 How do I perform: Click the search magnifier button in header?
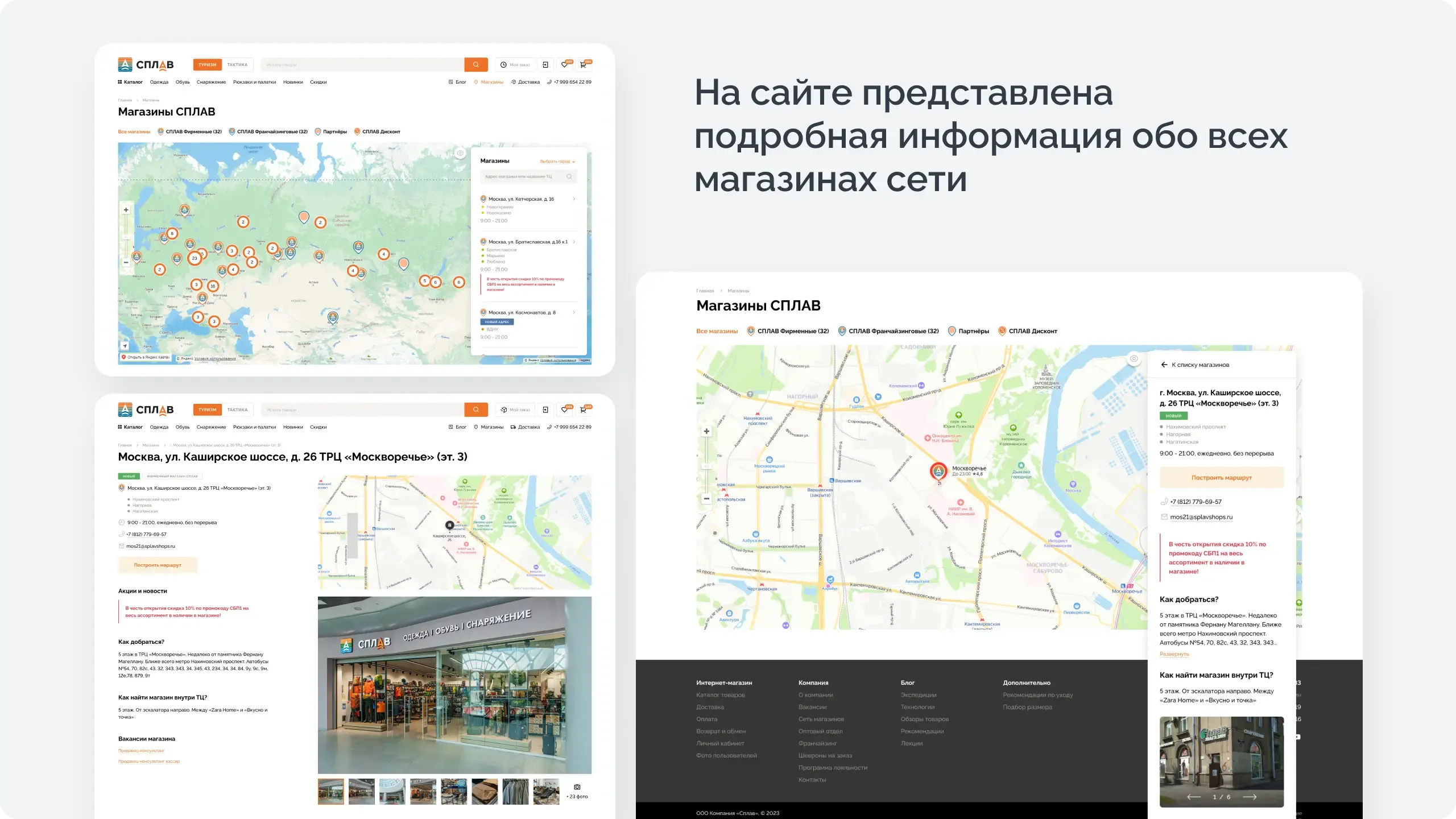coord(475,64)
